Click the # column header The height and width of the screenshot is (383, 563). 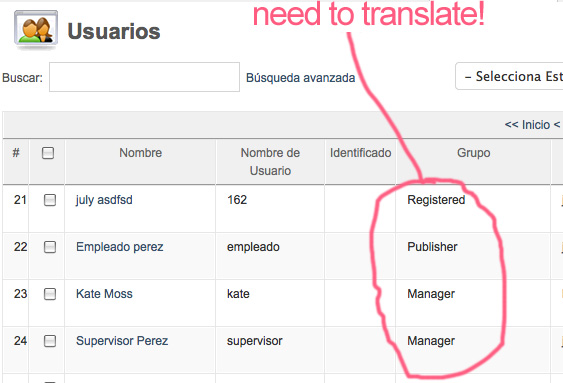16,153
